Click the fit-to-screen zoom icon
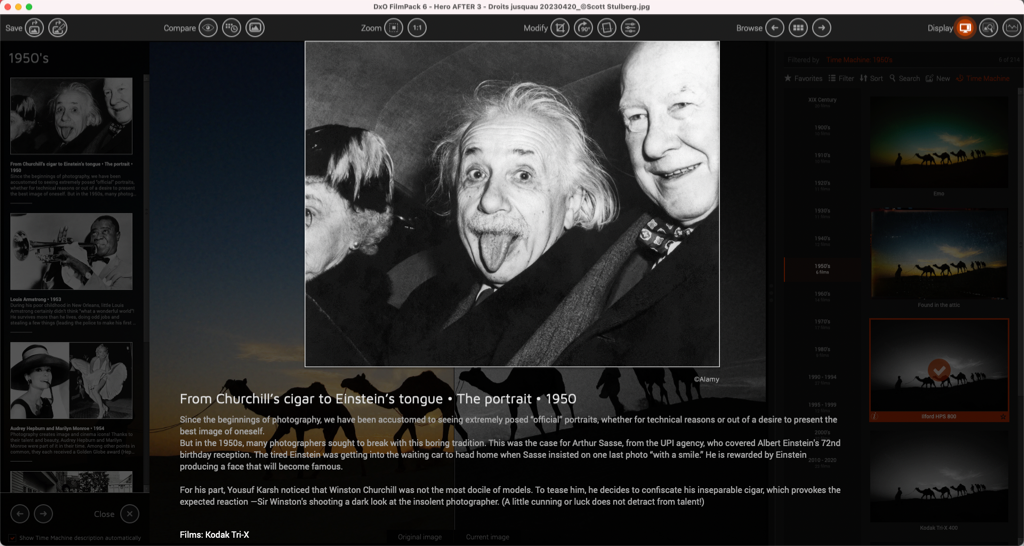The height and width of the screenshot is (546, 1024). click(x=393, y=28)
